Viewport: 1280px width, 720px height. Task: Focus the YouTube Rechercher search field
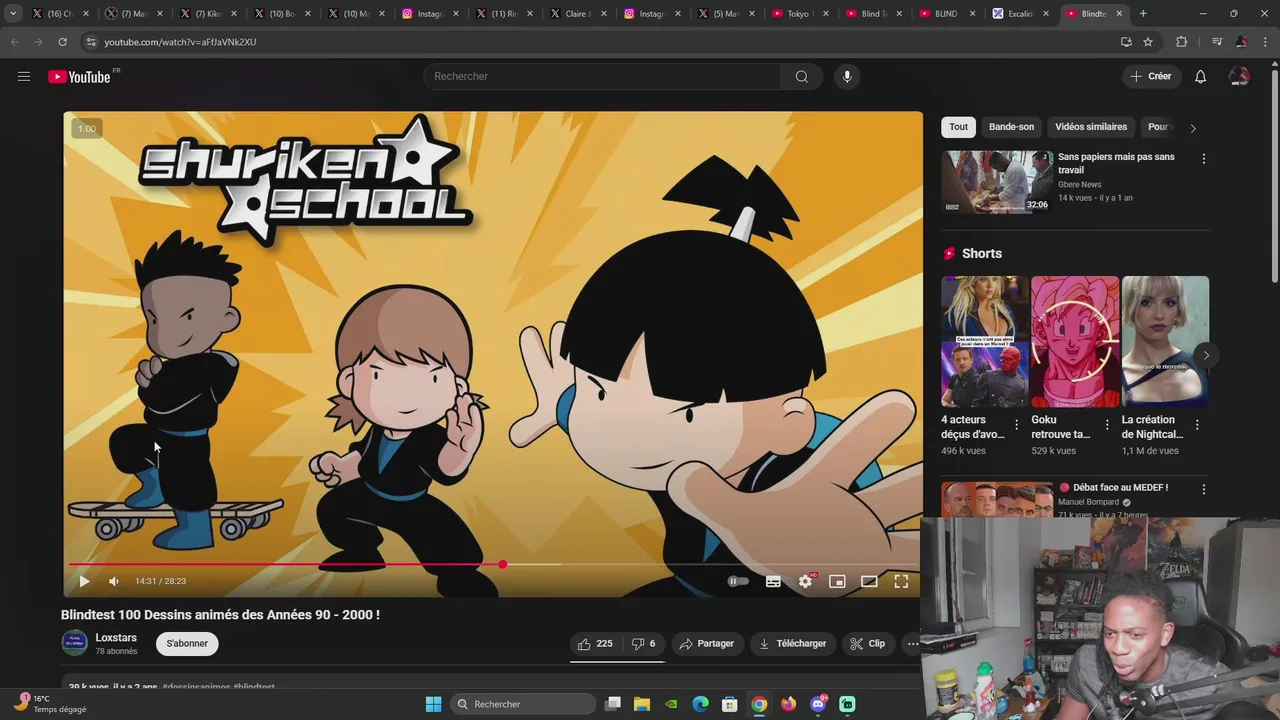pos(602,76)
